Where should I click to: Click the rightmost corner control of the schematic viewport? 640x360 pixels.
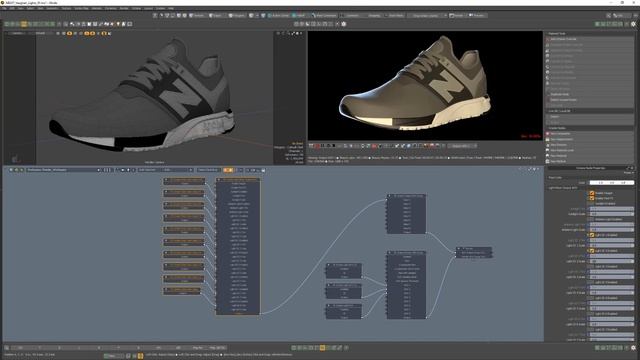pyautogui.click(x=538, y=169)
